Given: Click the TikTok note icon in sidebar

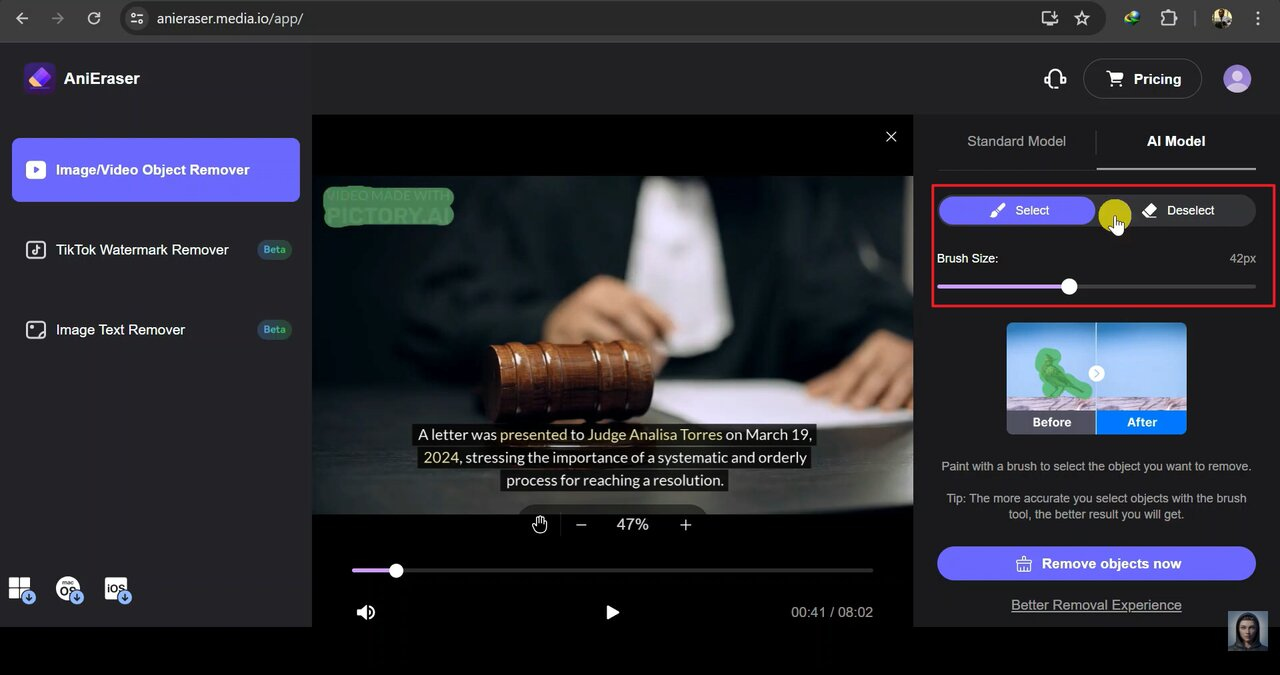Looking at the screenshot, I should coord(36,250).
